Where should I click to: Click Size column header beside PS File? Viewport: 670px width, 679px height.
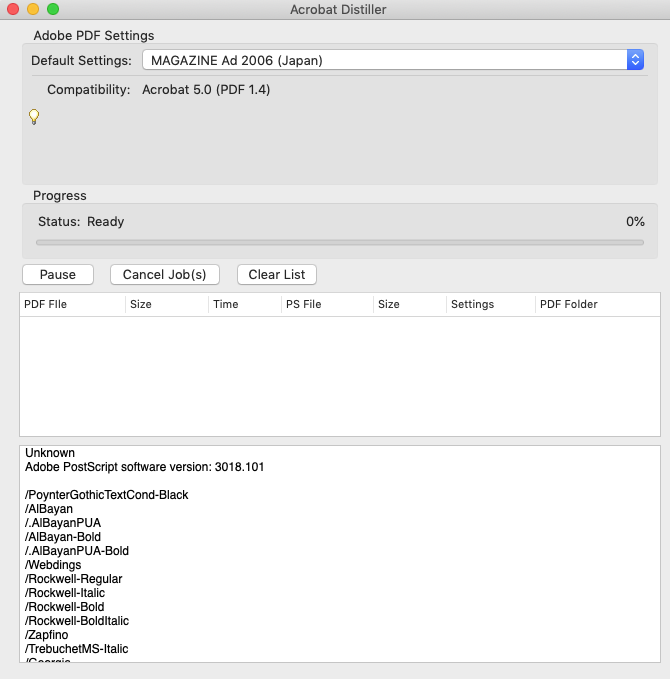[407, 304]
